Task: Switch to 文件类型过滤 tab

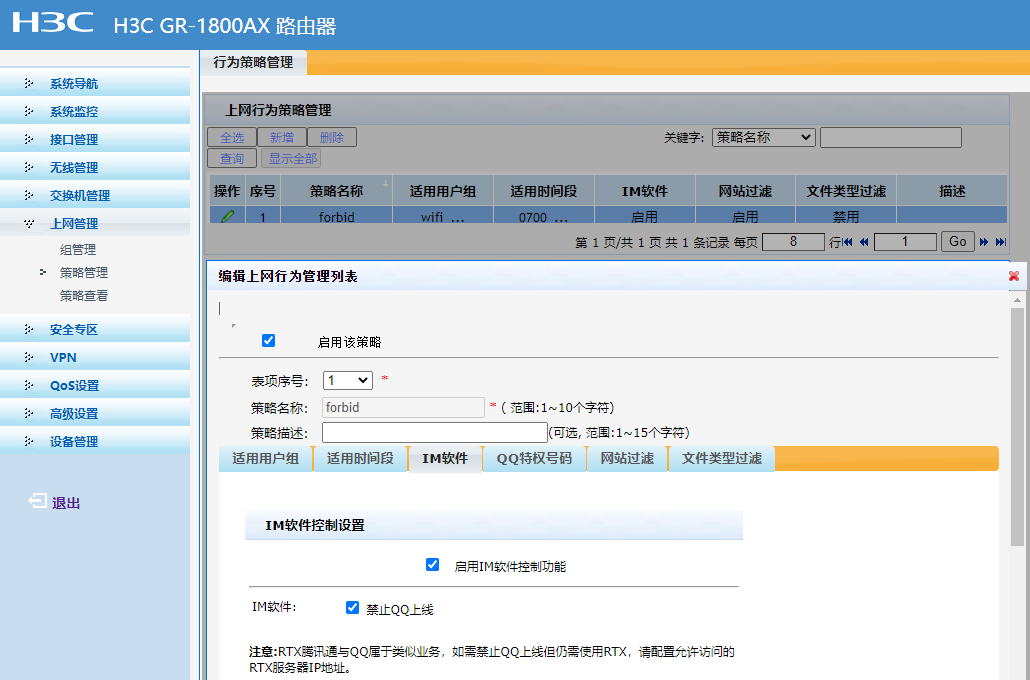Action: [x=721, y=459]
